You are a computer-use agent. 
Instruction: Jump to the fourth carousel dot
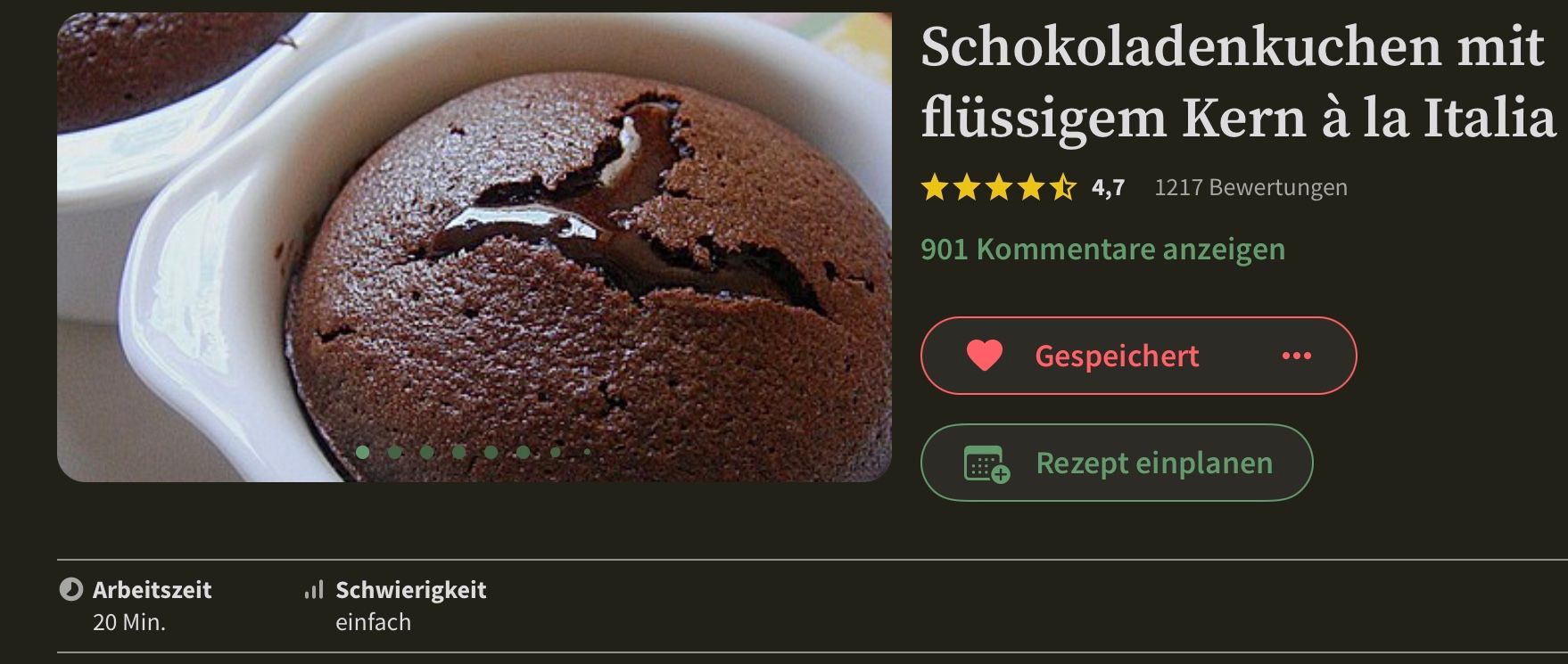[x=458, y=452]
